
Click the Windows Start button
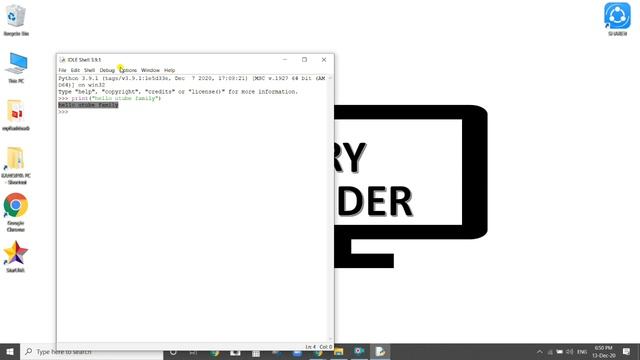pyautogui.click(x=10, y=352)
